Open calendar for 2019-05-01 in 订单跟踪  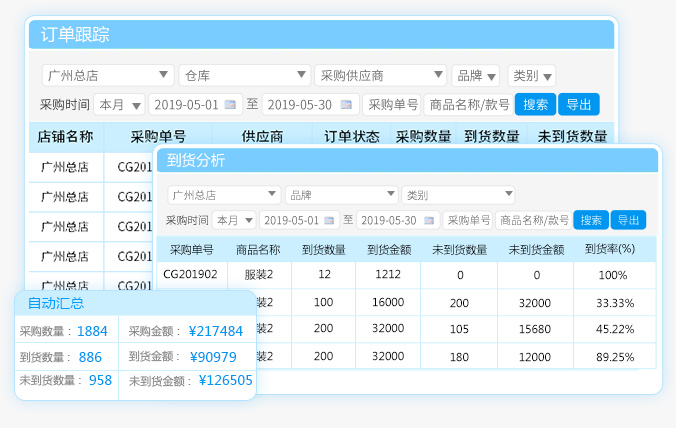[x=231, y=104]
